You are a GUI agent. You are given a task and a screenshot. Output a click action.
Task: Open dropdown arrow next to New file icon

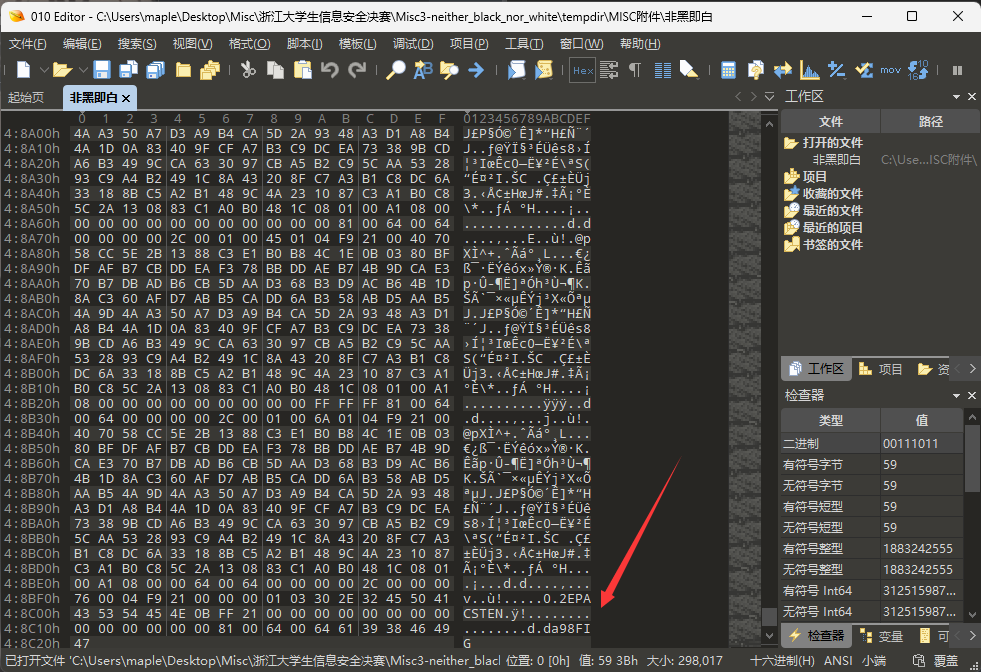(x=43, y=70)
